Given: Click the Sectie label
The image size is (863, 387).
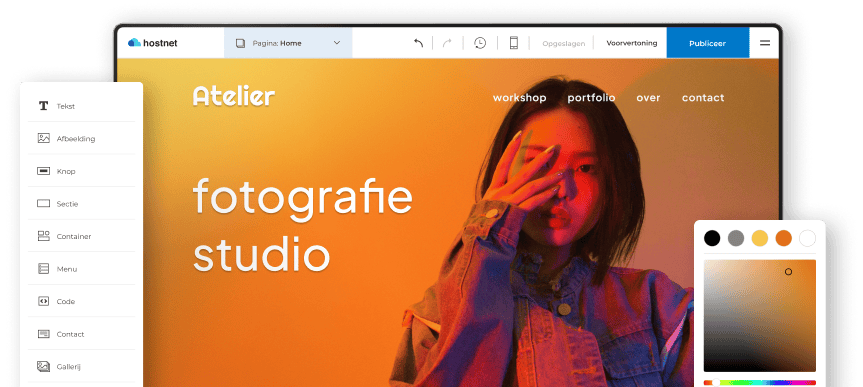Looking at the screenshot, I should click(x=67, y=204).
